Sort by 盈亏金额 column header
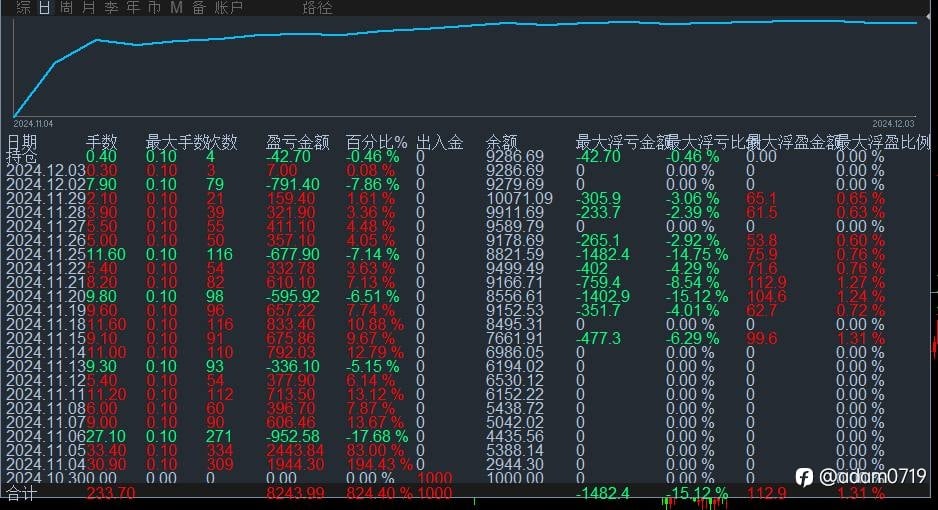The image size is (938, 510). click(x=297, y=142)
